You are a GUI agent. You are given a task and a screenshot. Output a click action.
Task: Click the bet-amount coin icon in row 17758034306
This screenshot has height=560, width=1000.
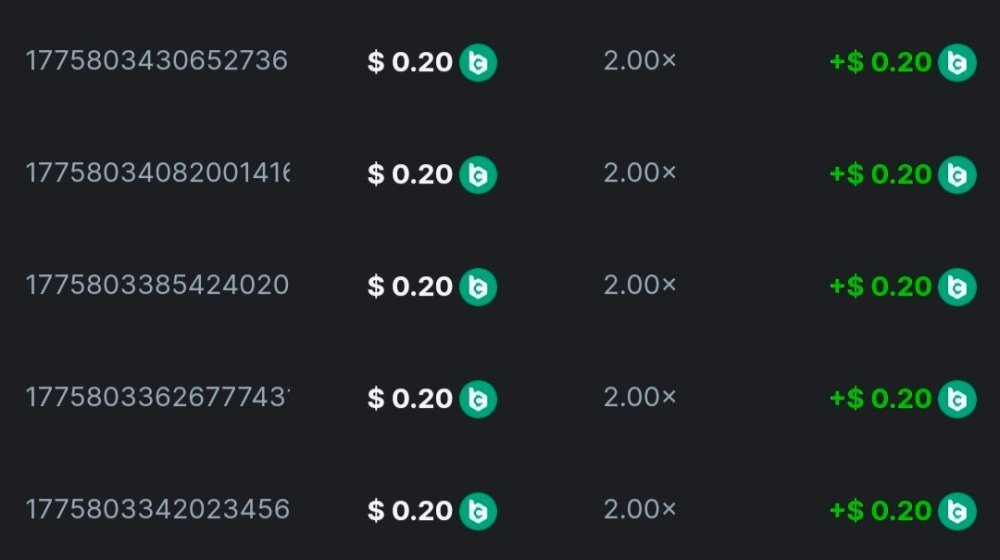click(x=478, y=63)
